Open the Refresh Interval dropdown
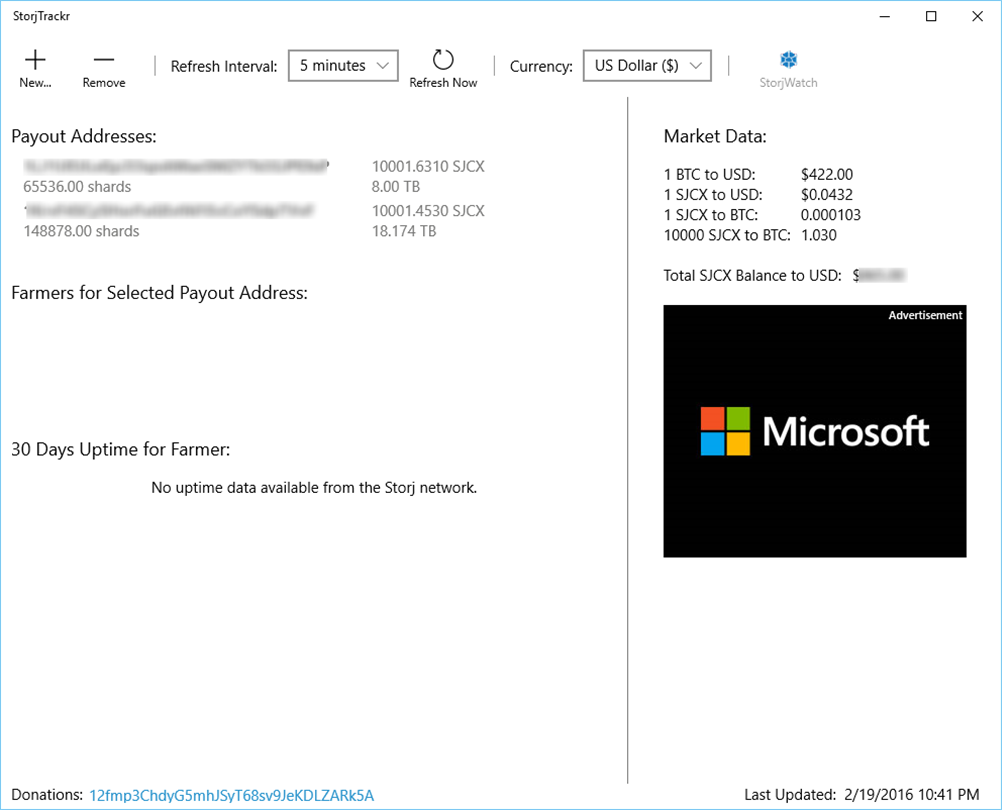This screenshot has height=810, width=1002. point(343,66)
